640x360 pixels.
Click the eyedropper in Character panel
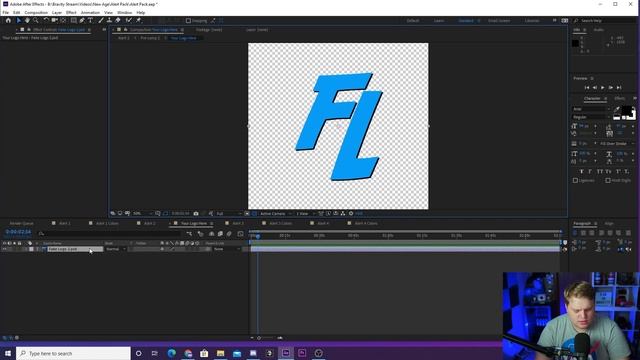[617, 109]
